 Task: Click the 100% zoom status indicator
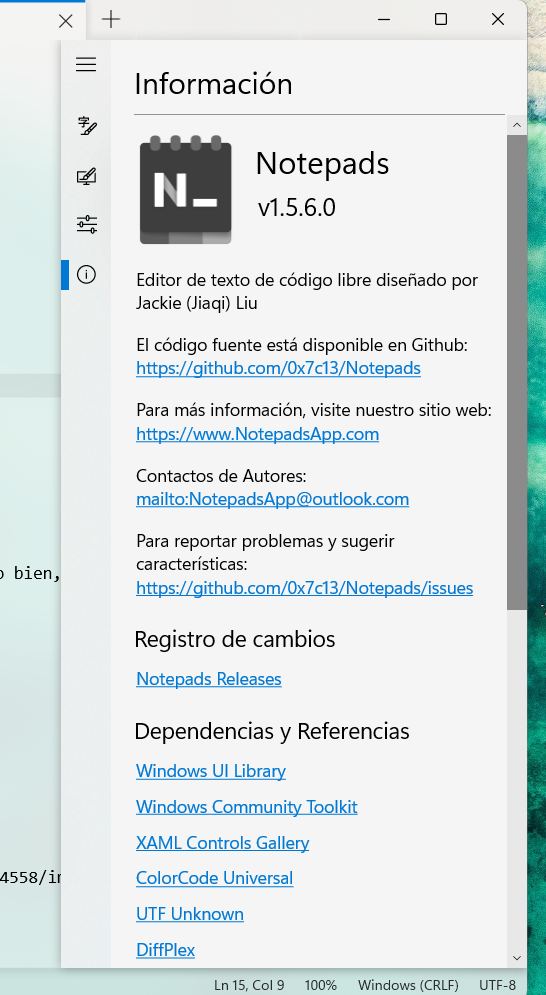coord(321,985)
